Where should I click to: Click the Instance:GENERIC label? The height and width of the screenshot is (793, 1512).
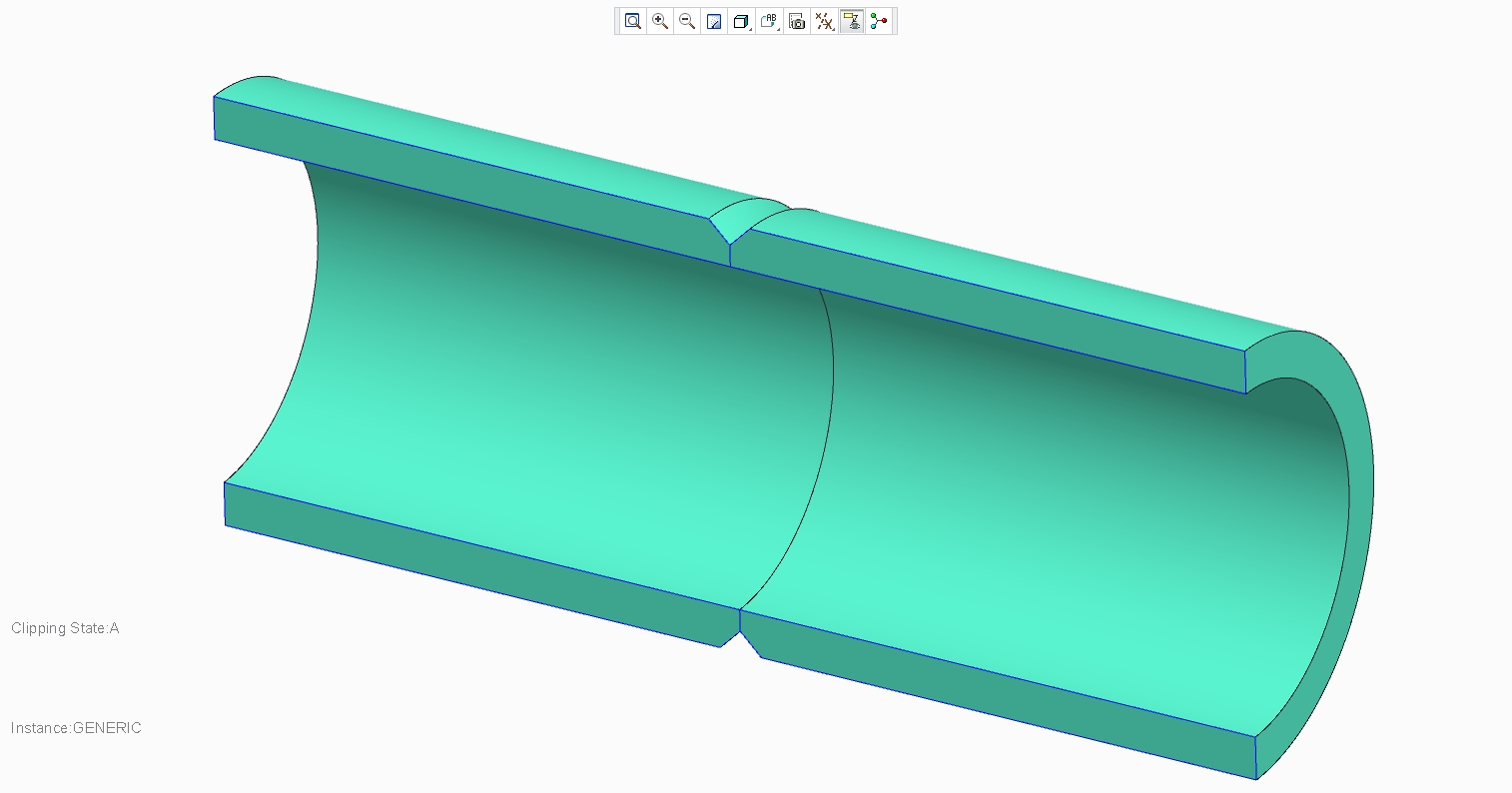pos(76,727)
